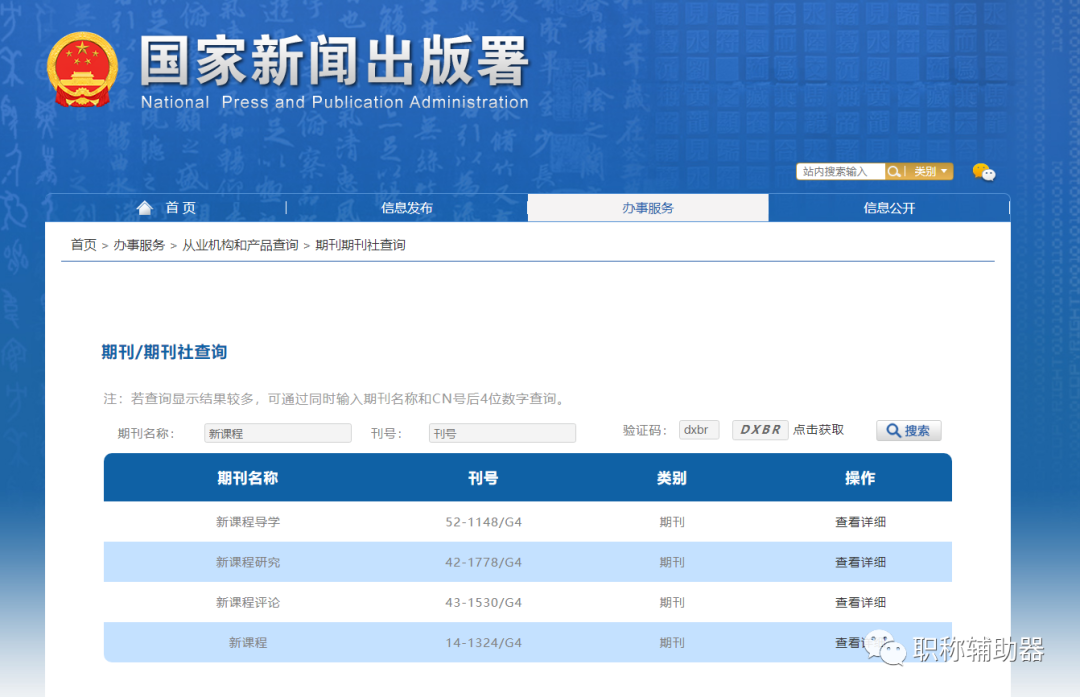
Task: Click the 刊号 input field
Action: (x=502, y=432)
